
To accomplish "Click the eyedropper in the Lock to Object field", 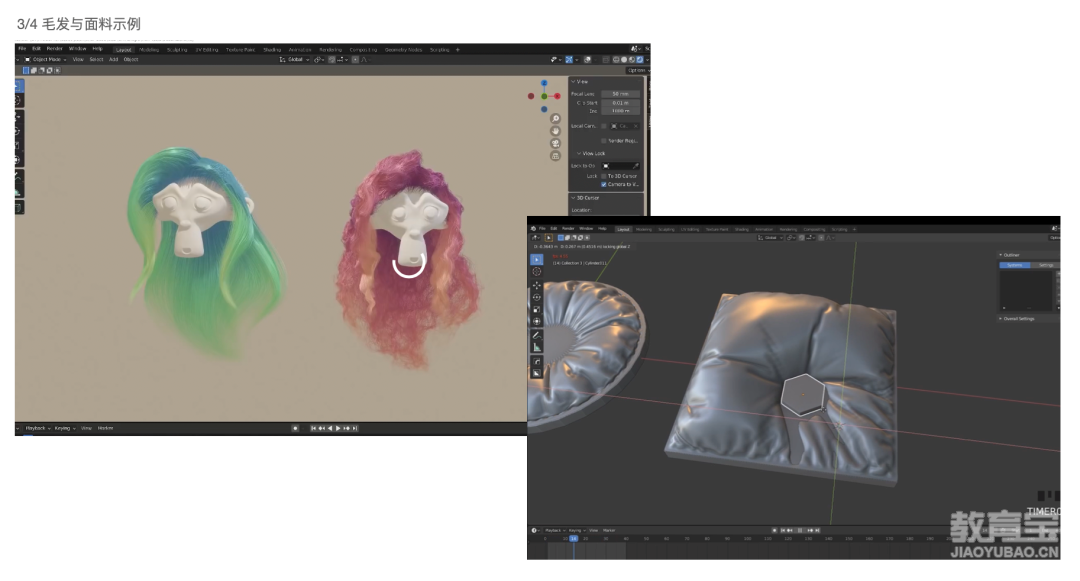I will [635, 166].
